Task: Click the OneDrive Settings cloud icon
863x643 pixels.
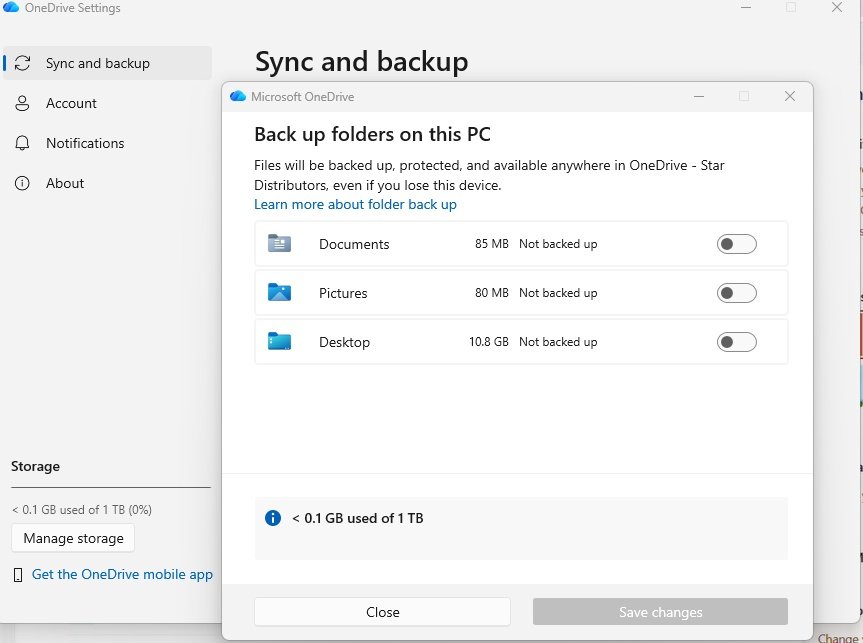Action: click(x=10, y=7)
